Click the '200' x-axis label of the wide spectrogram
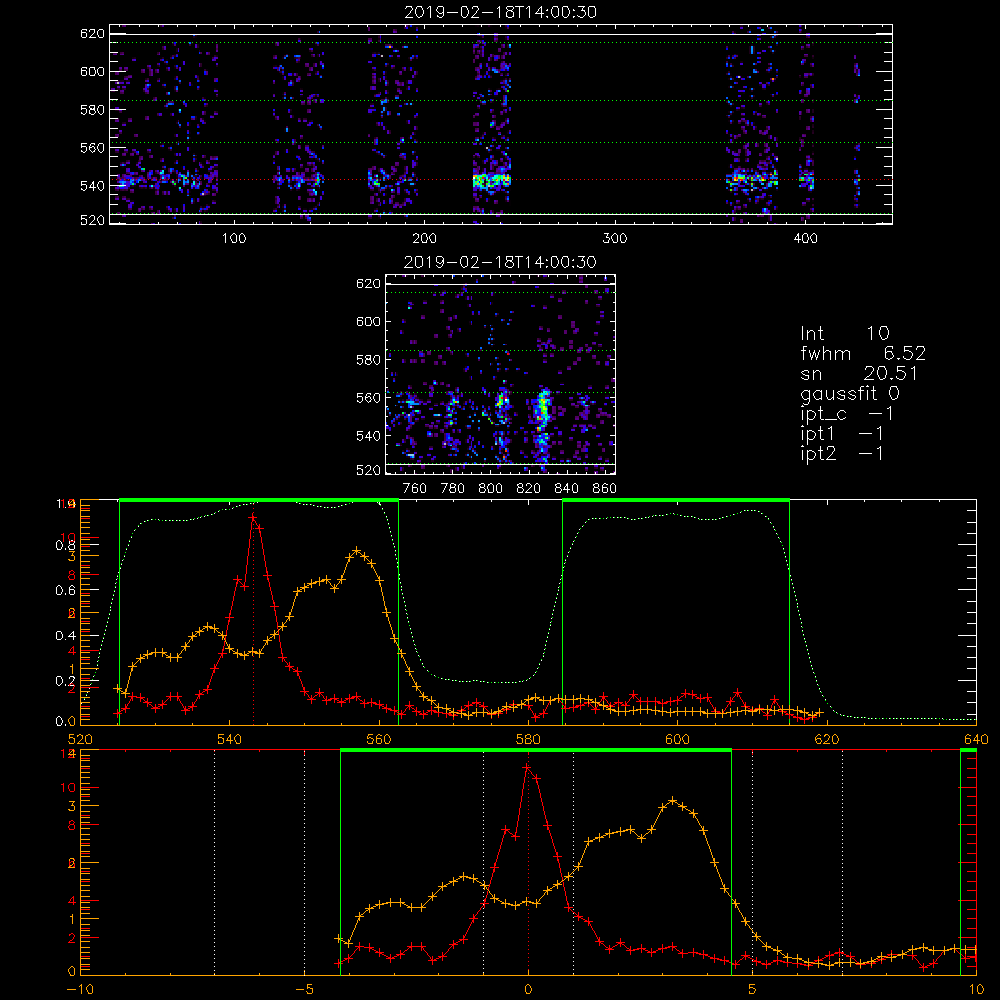 [x=424, y=239]
